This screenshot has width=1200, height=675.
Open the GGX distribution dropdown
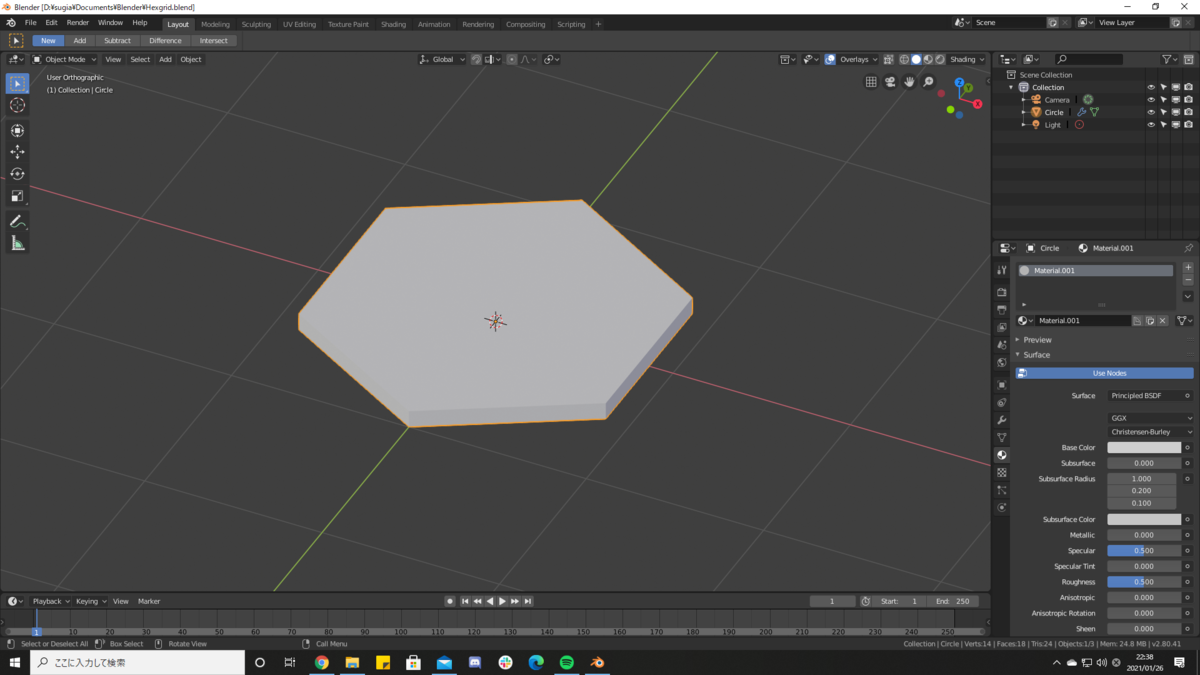point(1150,418)
